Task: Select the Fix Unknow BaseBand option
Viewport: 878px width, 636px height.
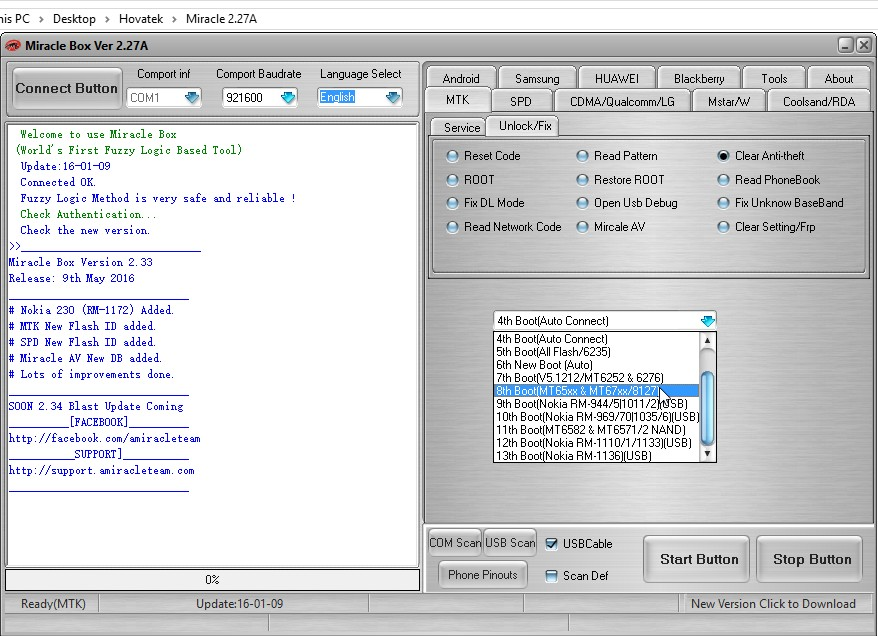Action: click(x=781, y=203)
